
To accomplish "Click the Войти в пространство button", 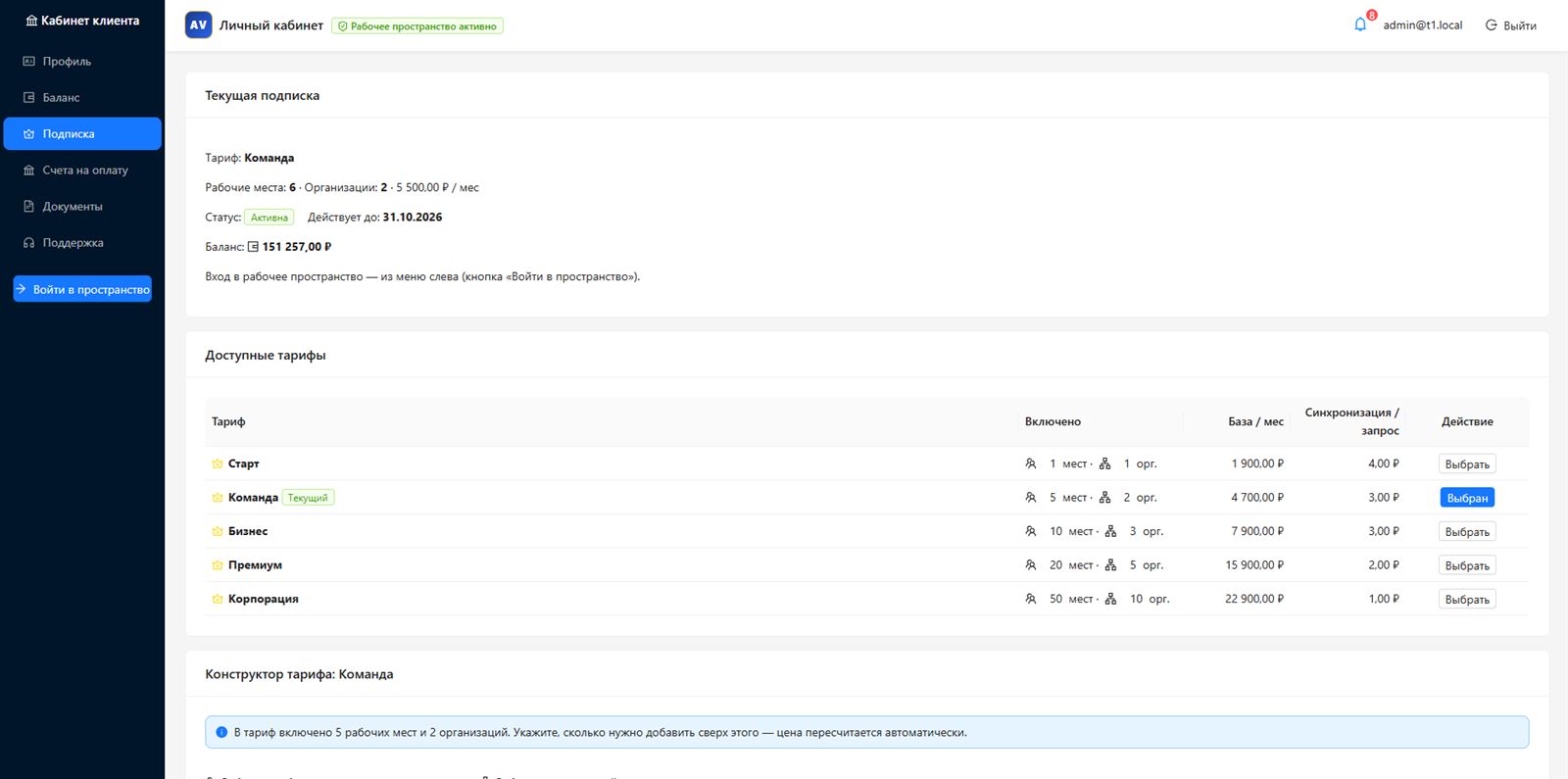I will 82,289.
